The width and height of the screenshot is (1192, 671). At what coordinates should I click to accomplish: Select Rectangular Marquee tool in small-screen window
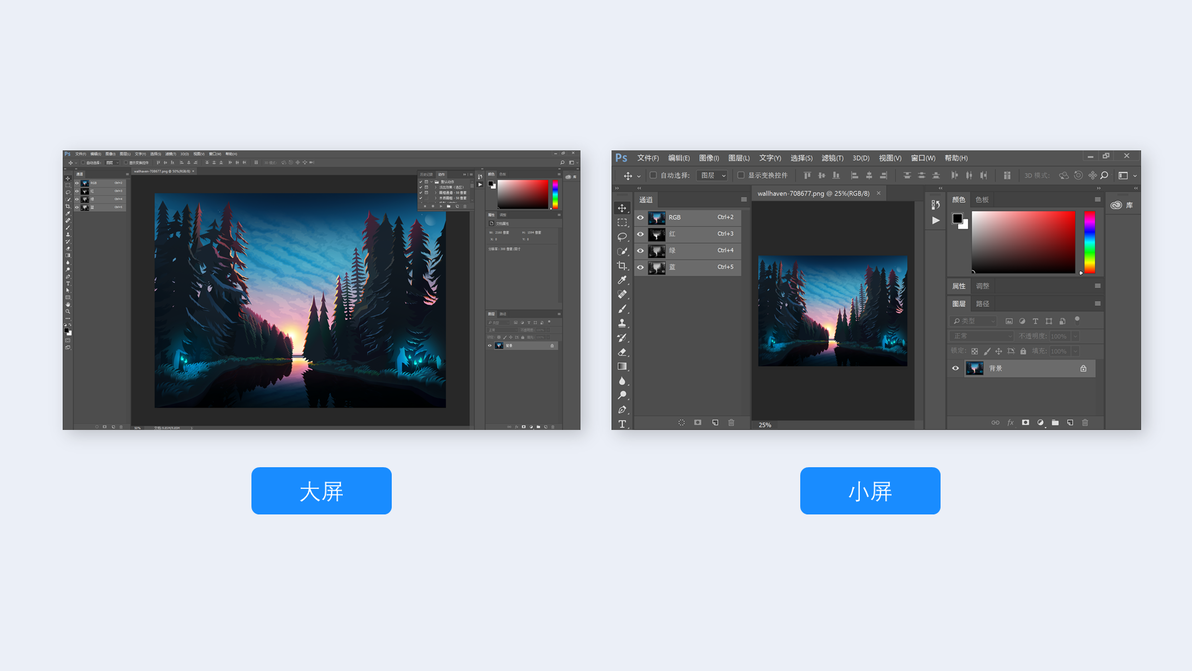[623, 222]
